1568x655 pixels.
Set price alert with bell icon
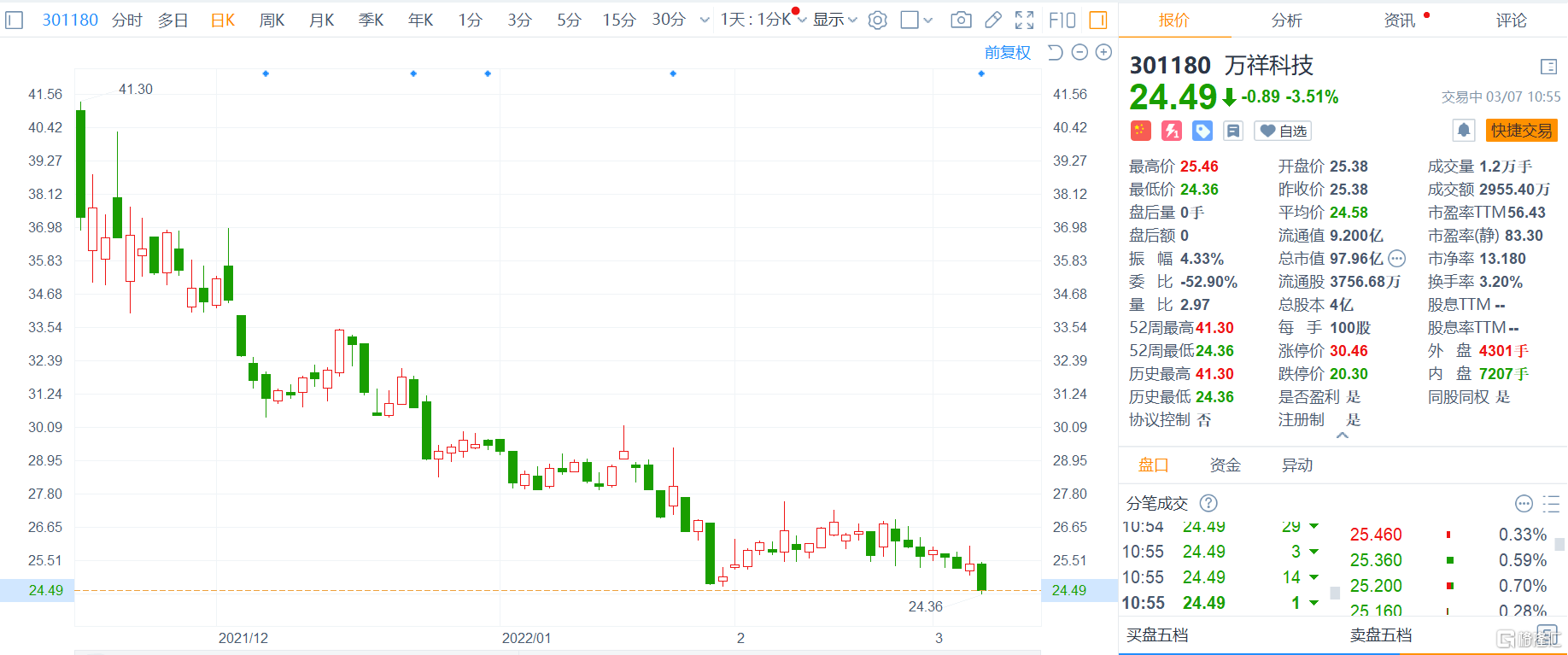1463,131
